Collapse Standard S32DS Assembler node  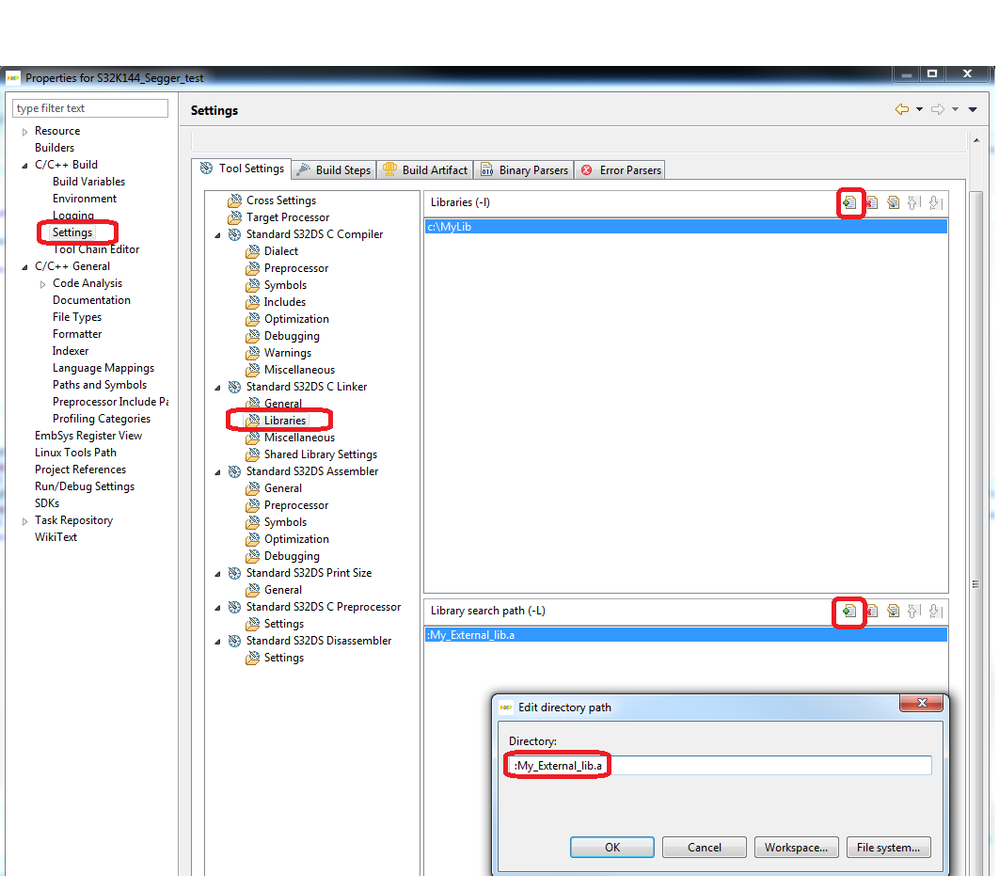pyautogui.click(x=218, y=472)
